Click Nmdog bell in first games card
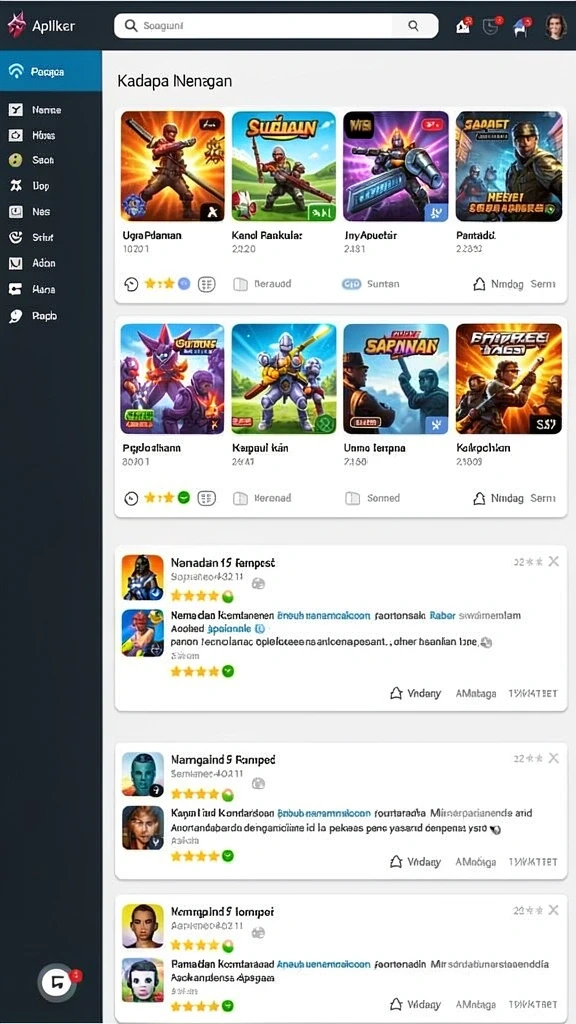This screenshot has width=576, height=1024. (x=498, y=284)
